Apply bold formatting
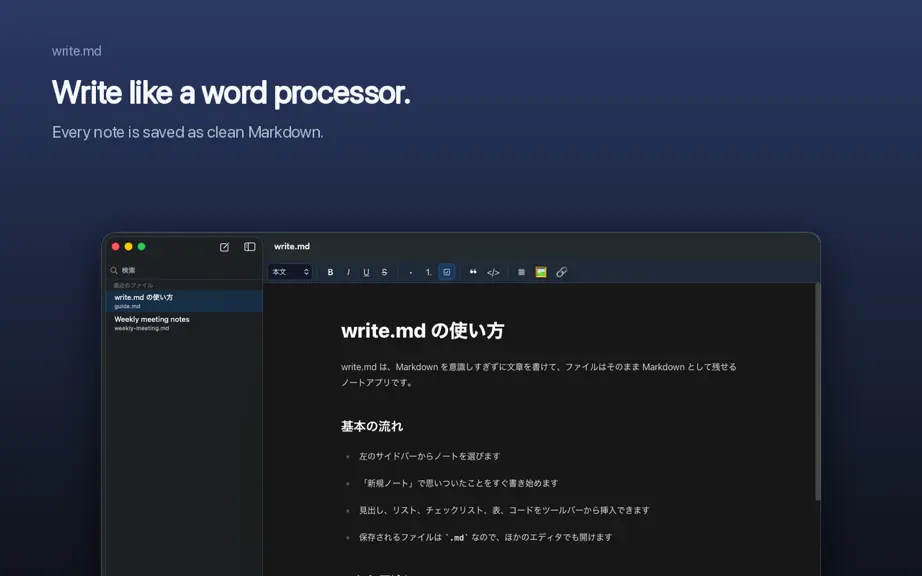The image size is (922, 576). point(330,272)
